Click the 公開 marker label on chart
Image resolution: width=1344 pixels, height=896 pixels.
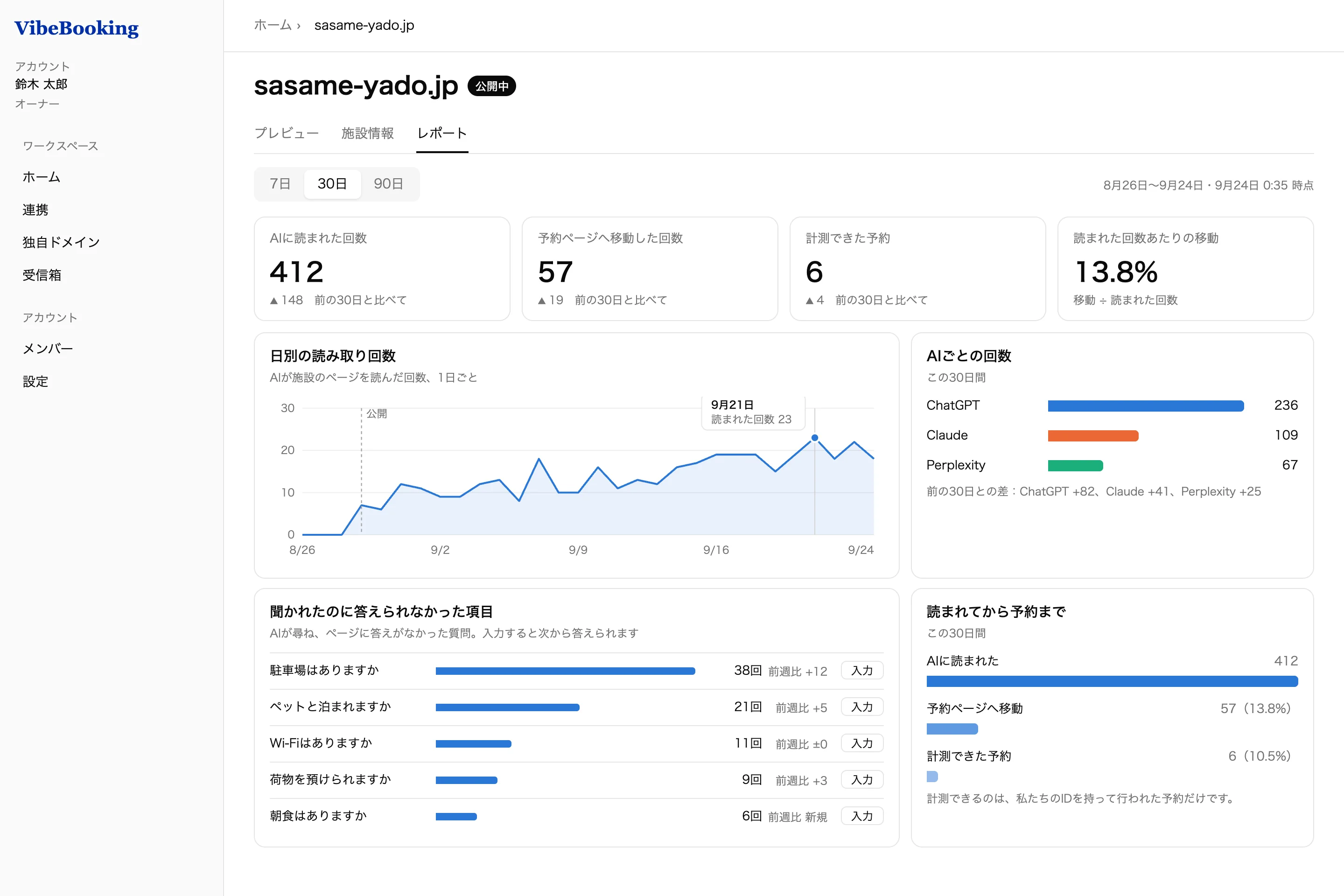[377, 413]
